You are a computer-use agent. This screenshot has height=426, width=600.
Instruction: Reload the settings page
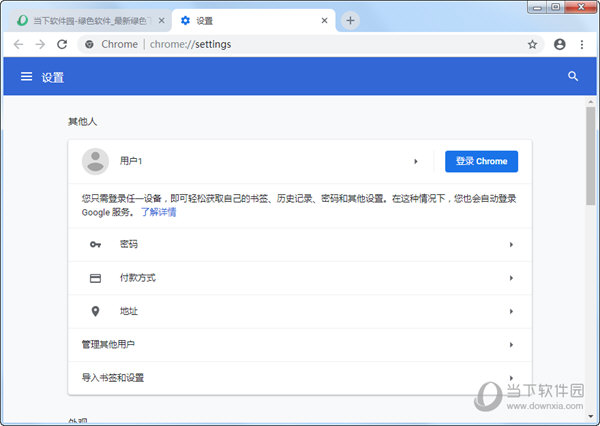point(62,44)
